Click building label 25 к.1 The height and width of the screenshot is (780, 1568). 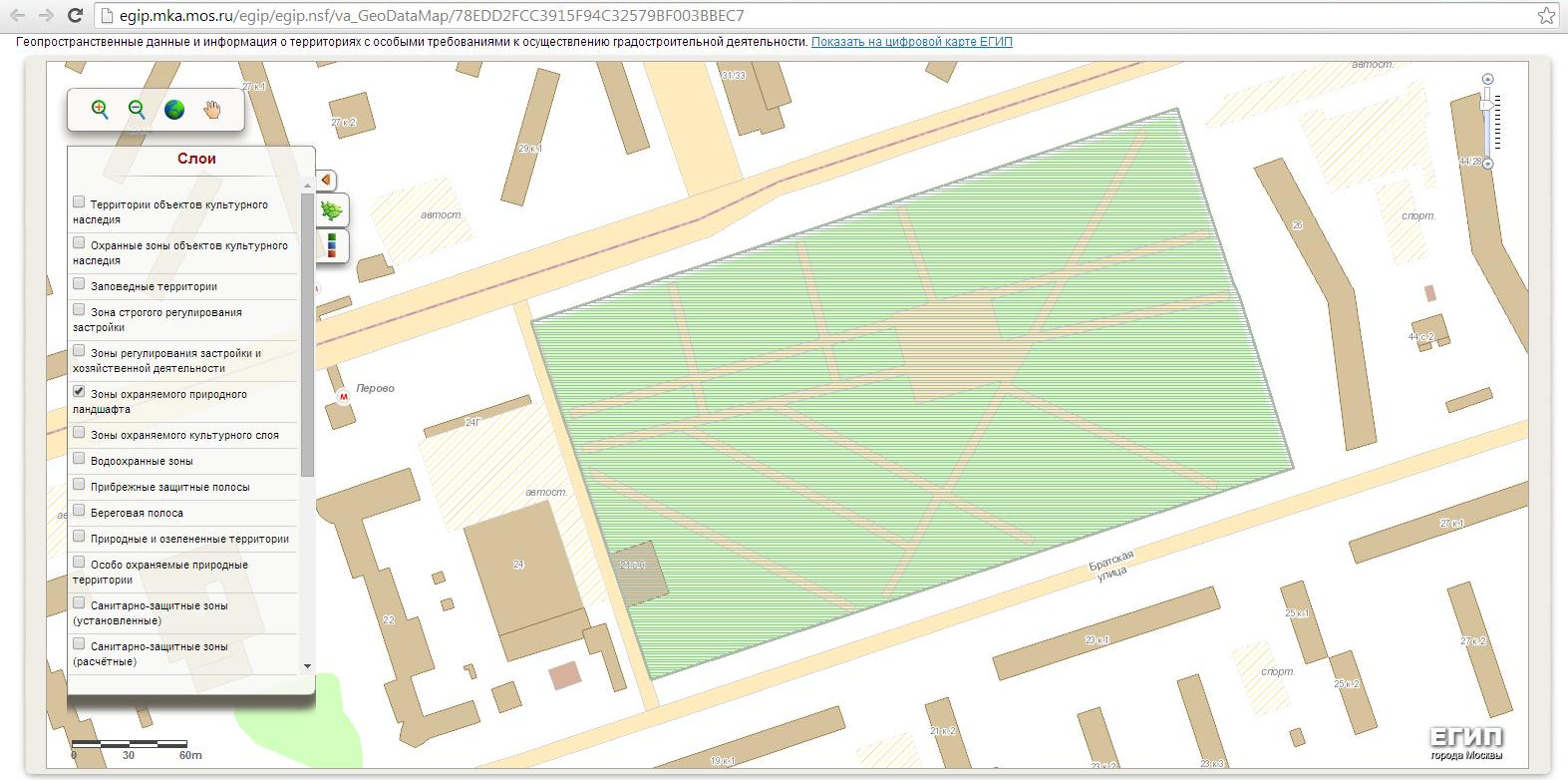tap(1297, 612)
